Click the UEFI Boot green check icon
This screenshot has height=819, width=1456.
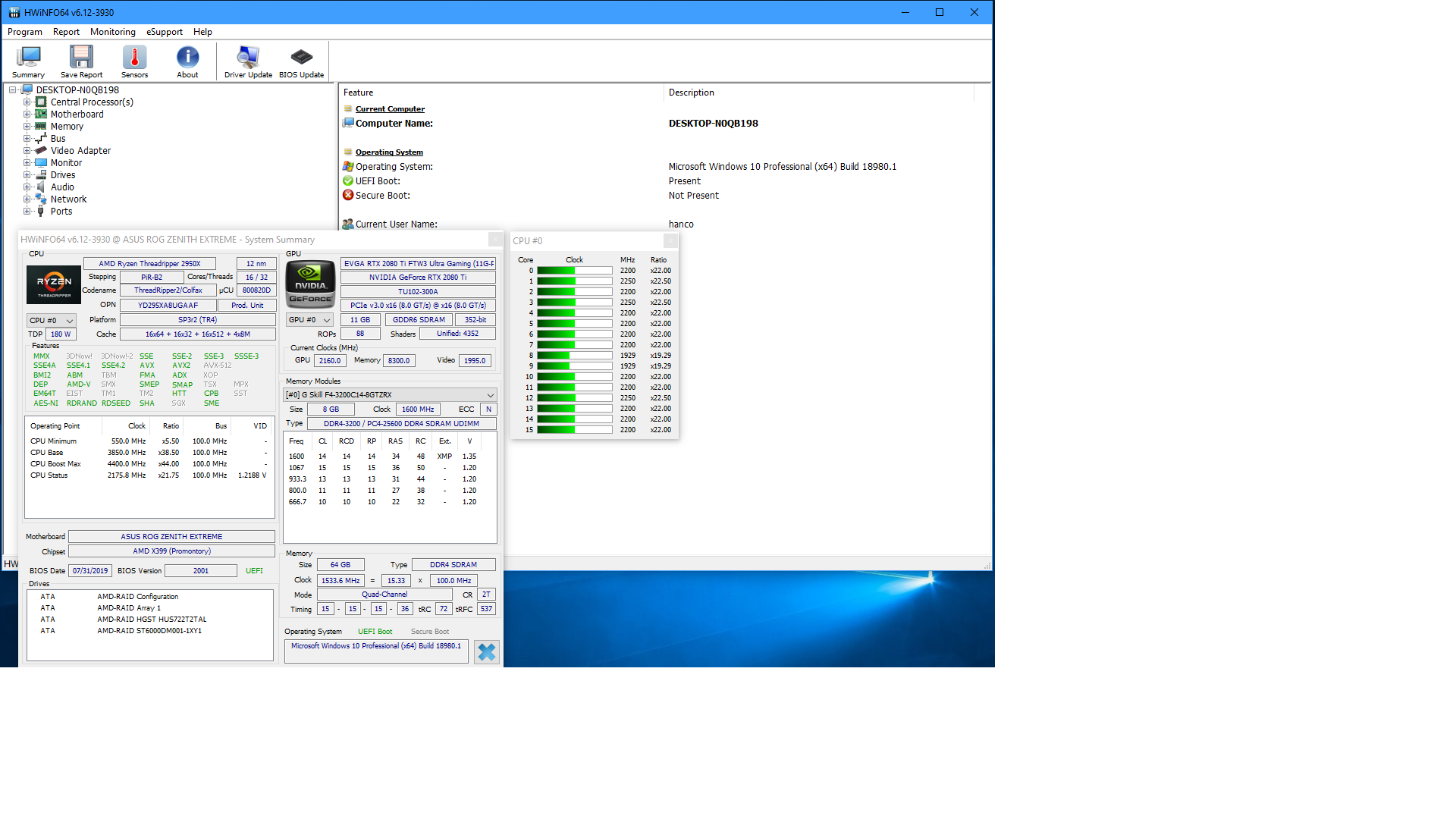click(x=348, y=180)
